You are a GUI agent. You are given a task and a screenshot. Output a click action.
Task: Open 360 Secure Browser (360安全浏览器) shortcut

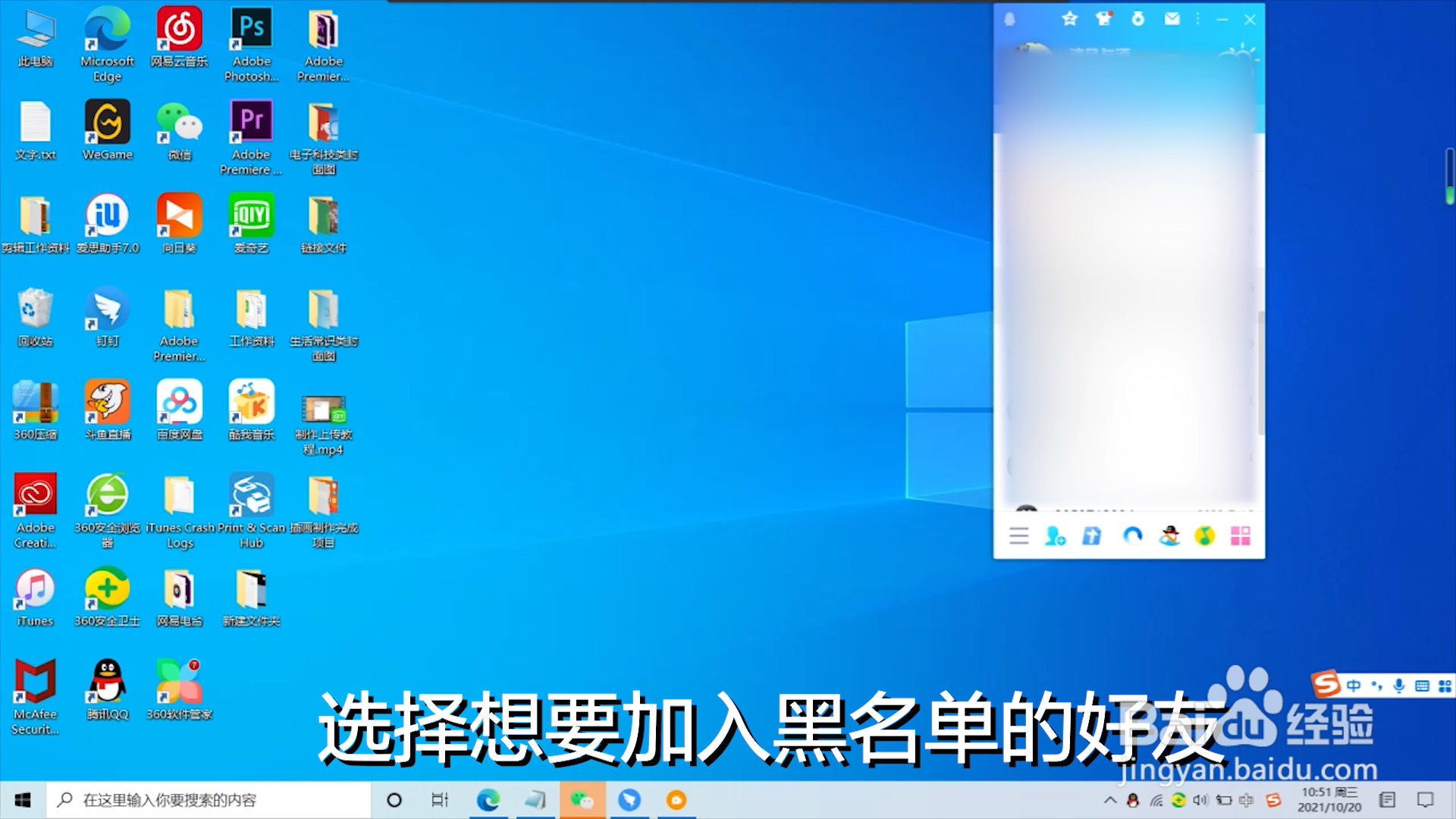coord(108,510)
